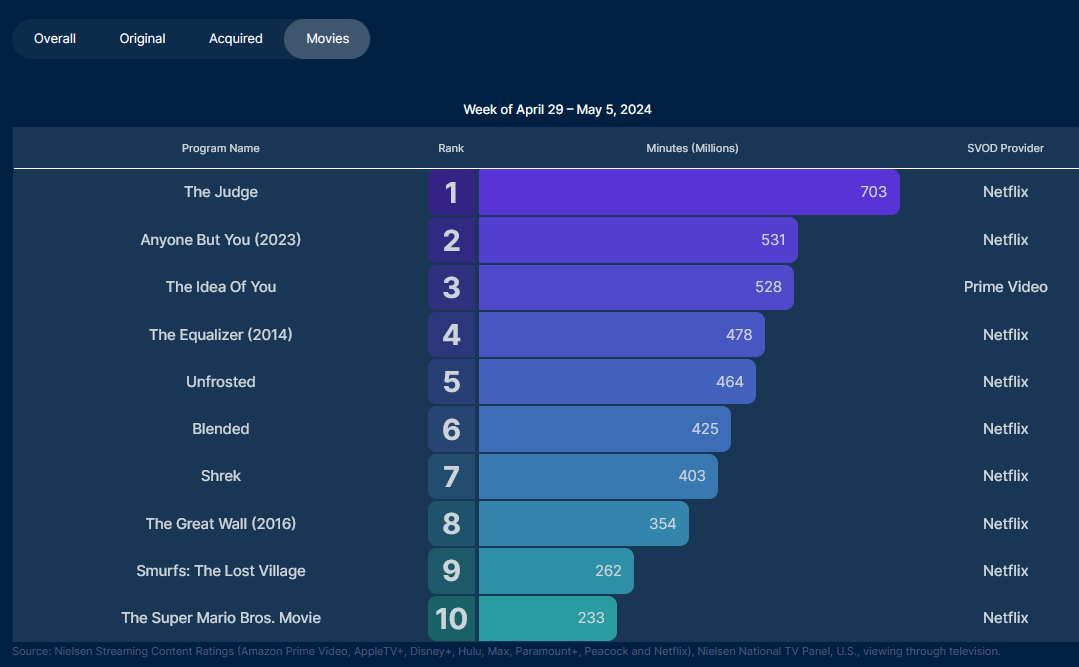Select the rank 3 number badge
Viewport: 1079px width, 667px height.
[x=452, y=287]
